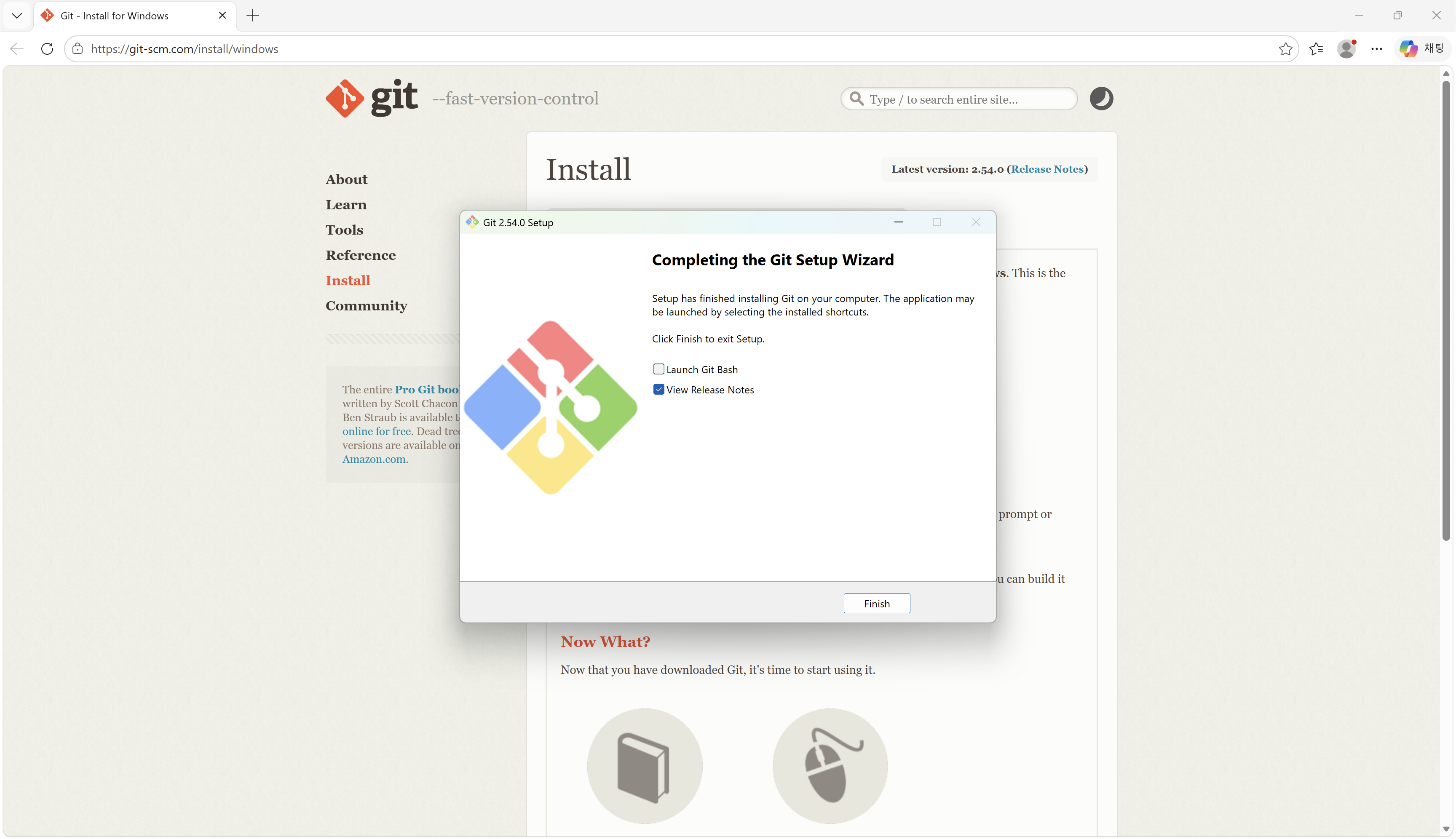Focus the site search input field
Image resolution: width=1456 pixels, height=839 pixels.
(x=959, y=99)
